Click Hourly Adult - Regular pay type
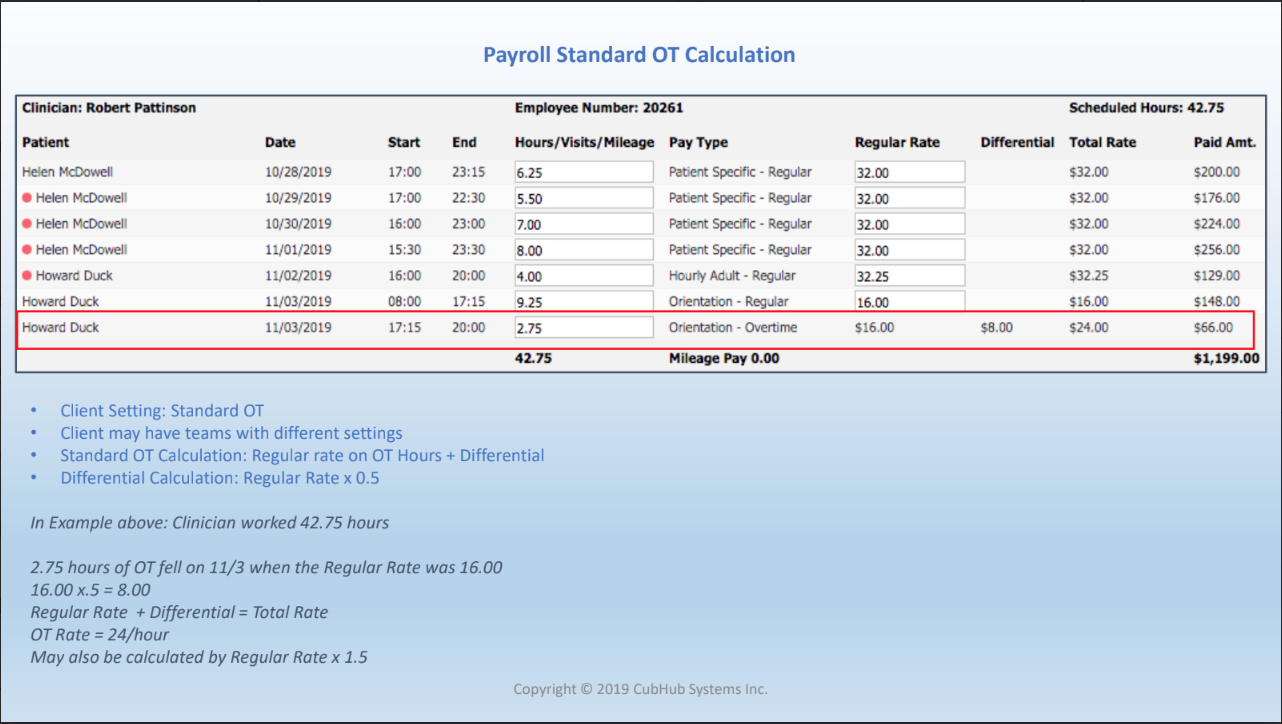Viewport: 1282px width, 724px height. pos(734,276)
